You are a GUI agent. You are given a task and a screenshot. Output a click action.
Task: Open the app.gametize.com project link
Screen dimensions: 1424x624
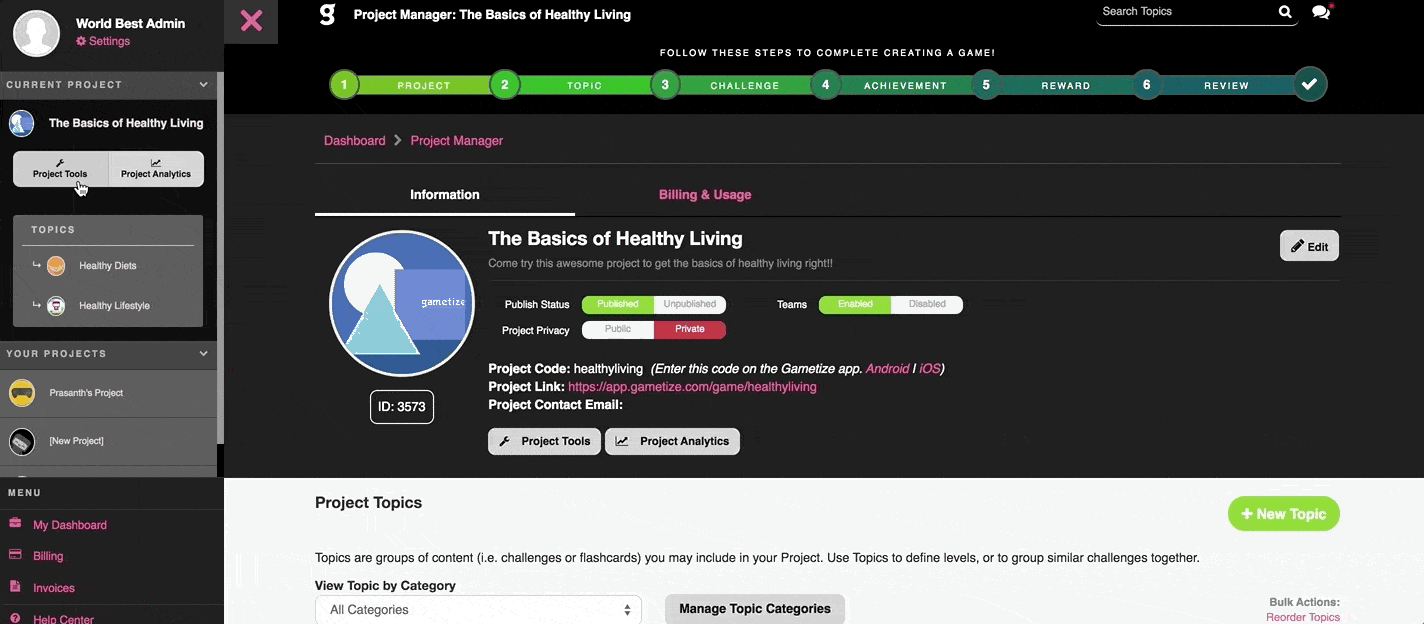(x=692, y=386)
